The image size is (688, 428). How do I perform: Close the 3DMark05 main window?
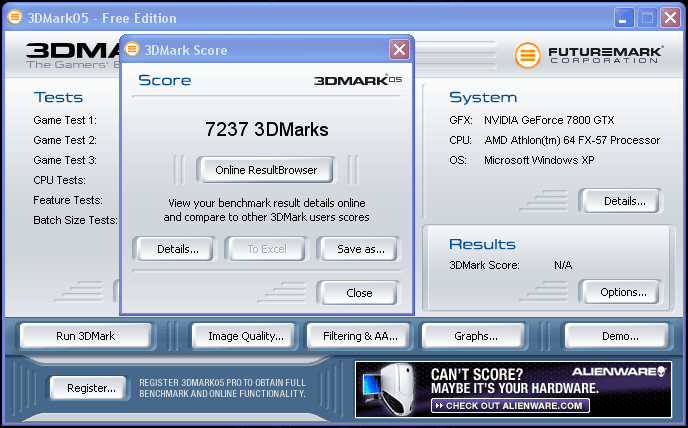pyautogui.click(x=670, y=18)
